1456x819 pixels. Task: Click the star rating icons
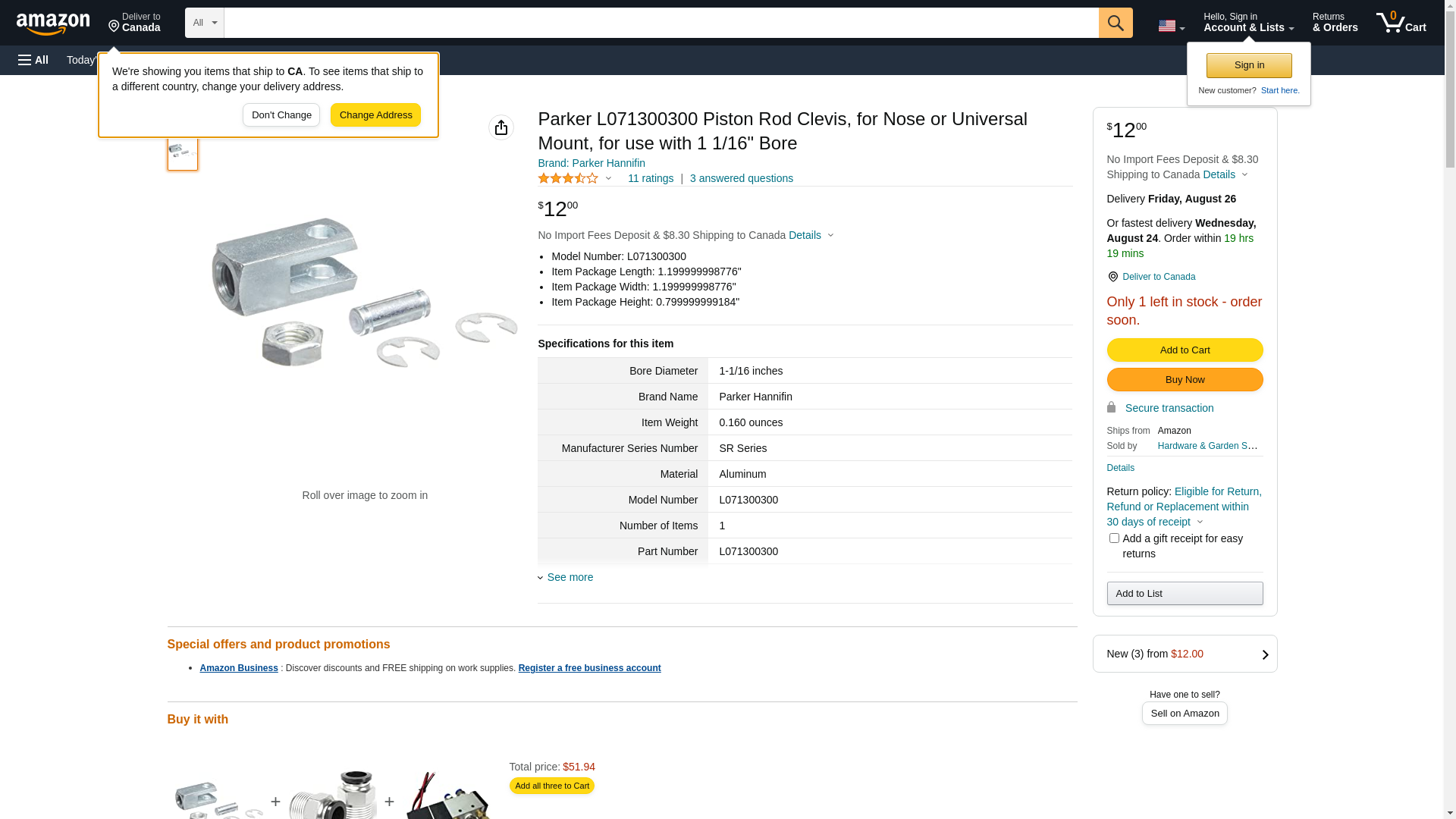(568, 178)
